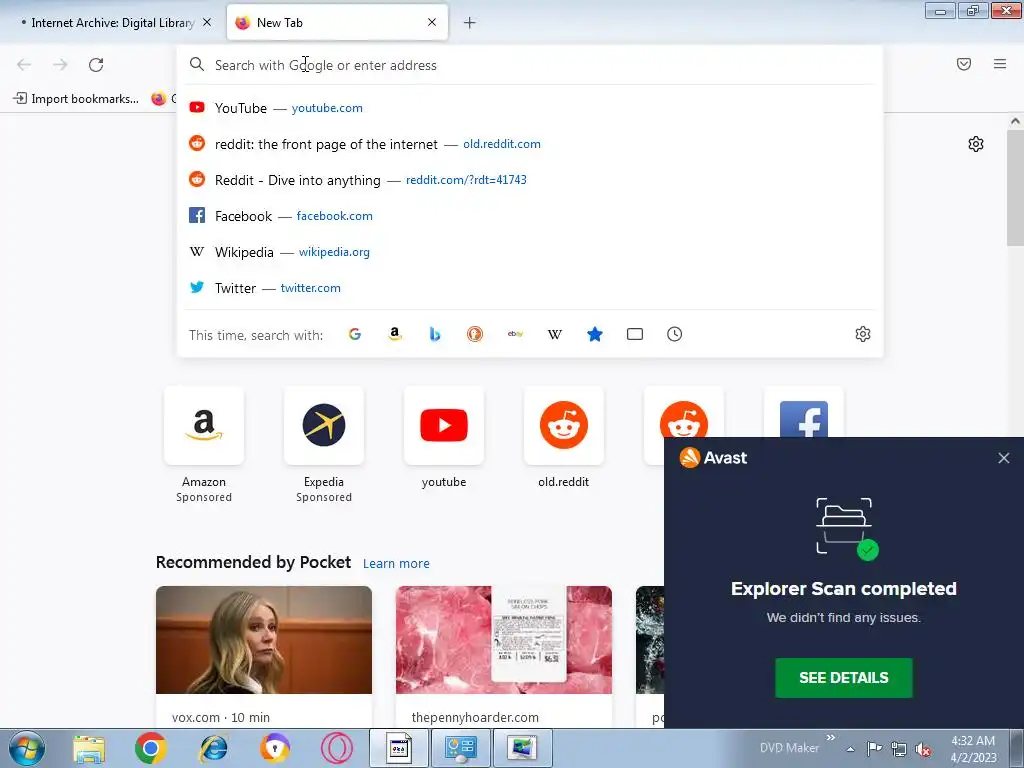The width and height of the screenshot is (1024, 768).
Task: Open the Save to Pocket icon
Action: click(x=964, y=64)
